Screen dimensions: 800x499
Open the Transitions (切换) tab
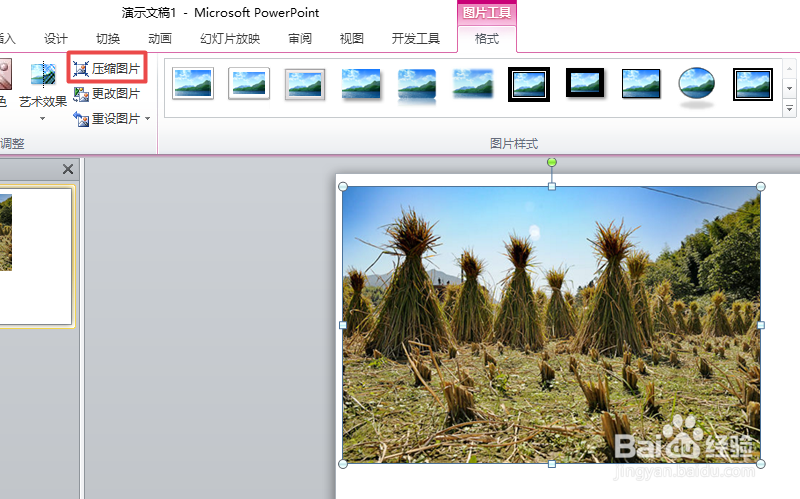(x=108, y=39)
